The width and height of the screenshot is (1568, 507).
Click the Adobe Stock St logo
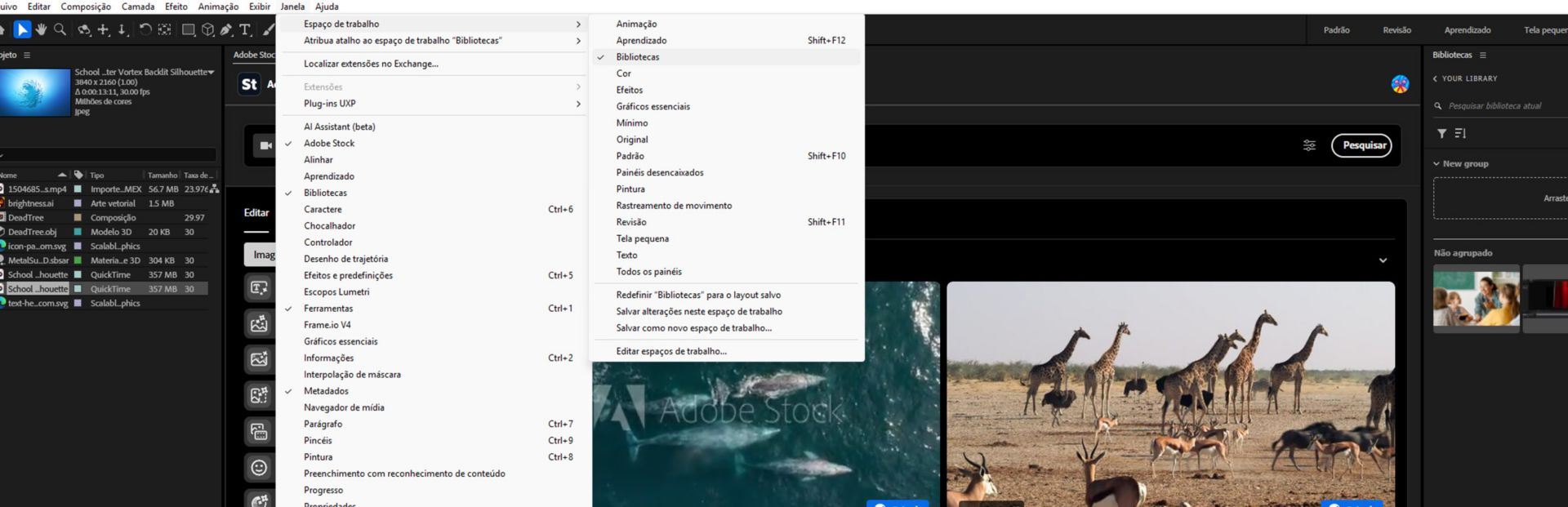tap(249, 83)
